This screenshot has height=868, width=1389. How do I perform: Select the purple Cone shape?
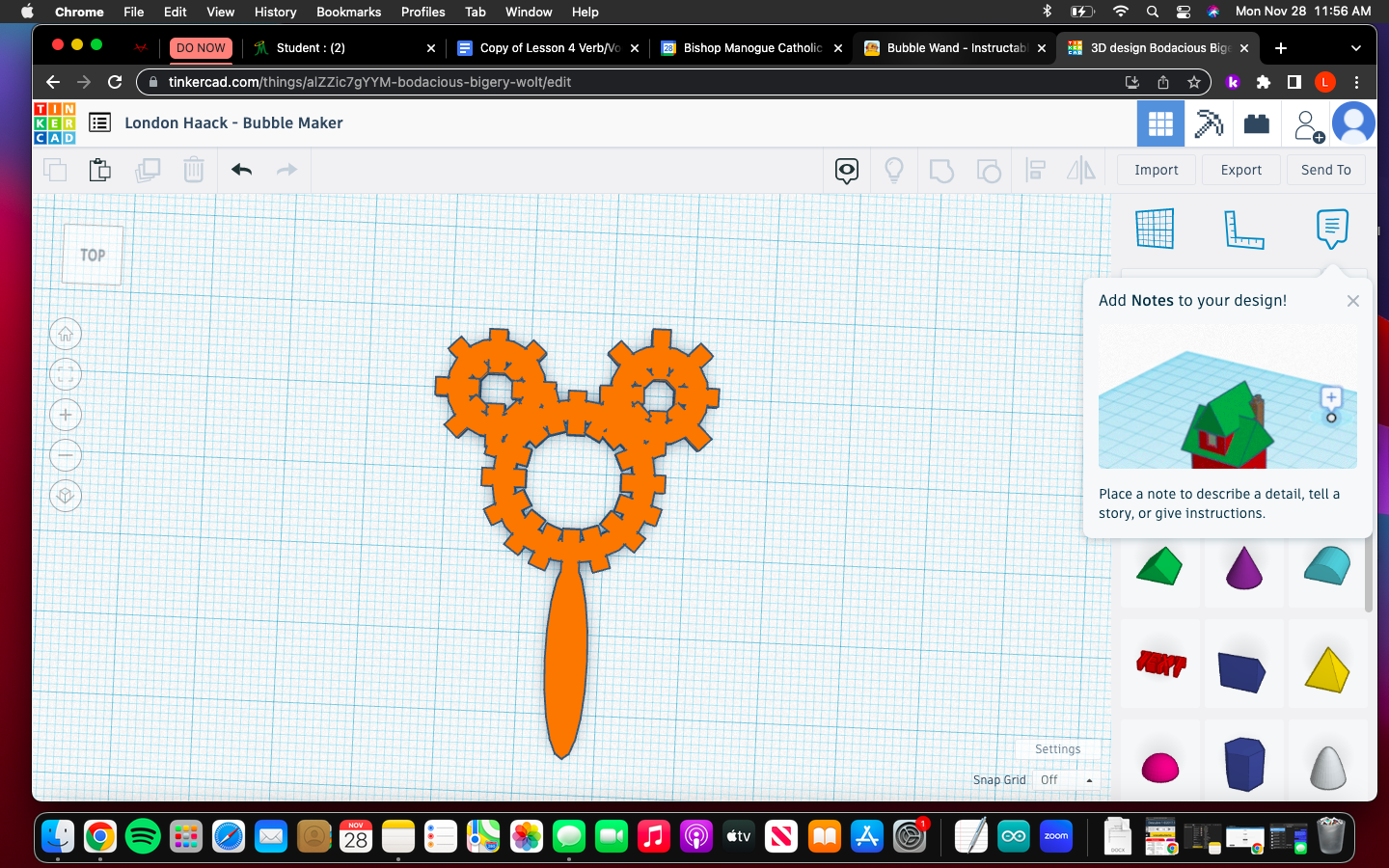click(x=1244, y=566)
